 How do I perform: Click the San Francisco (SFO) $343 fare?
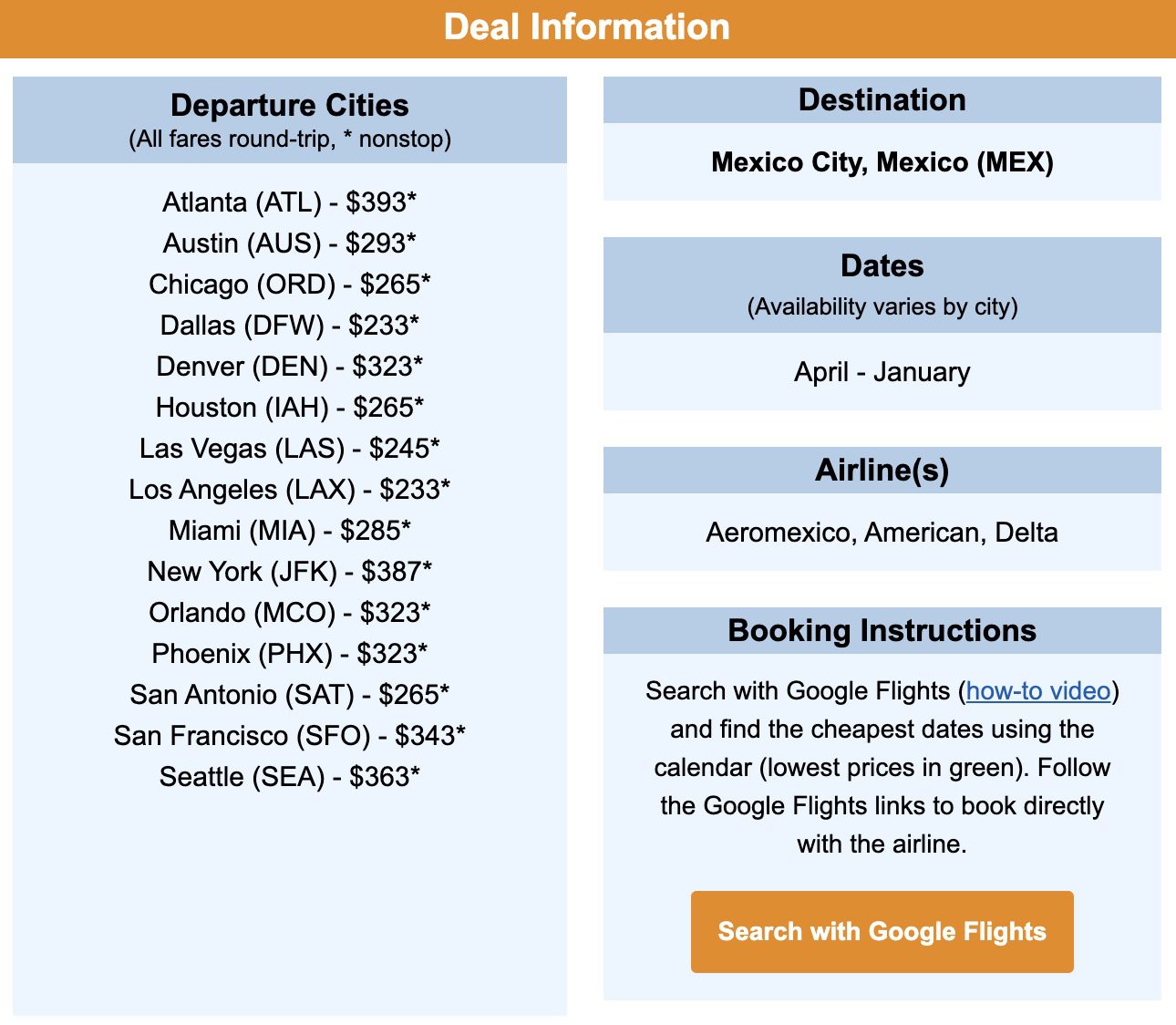point(290,735)
